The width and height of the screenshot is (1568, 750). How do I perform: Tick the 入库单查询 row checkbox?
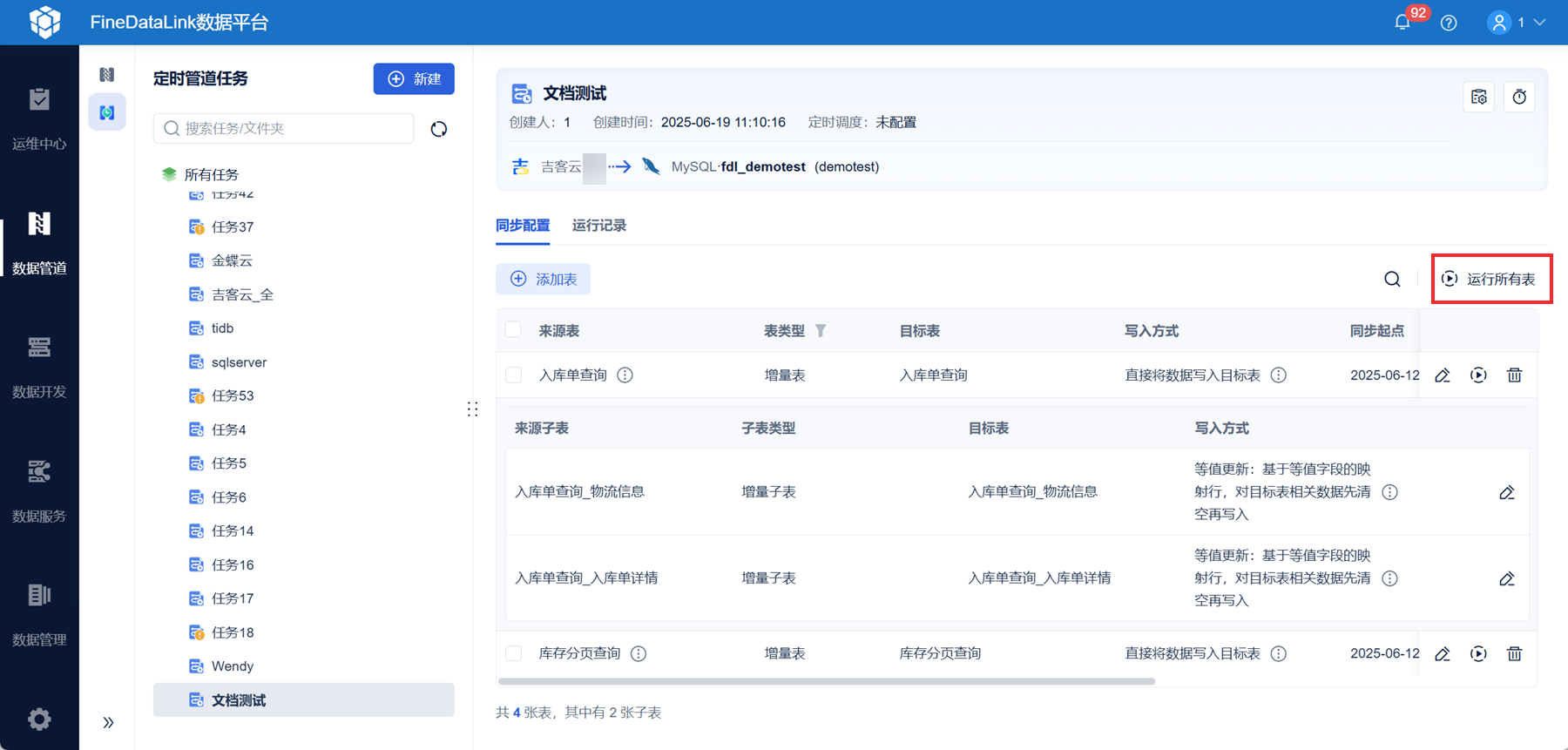[x=513, y=375]
